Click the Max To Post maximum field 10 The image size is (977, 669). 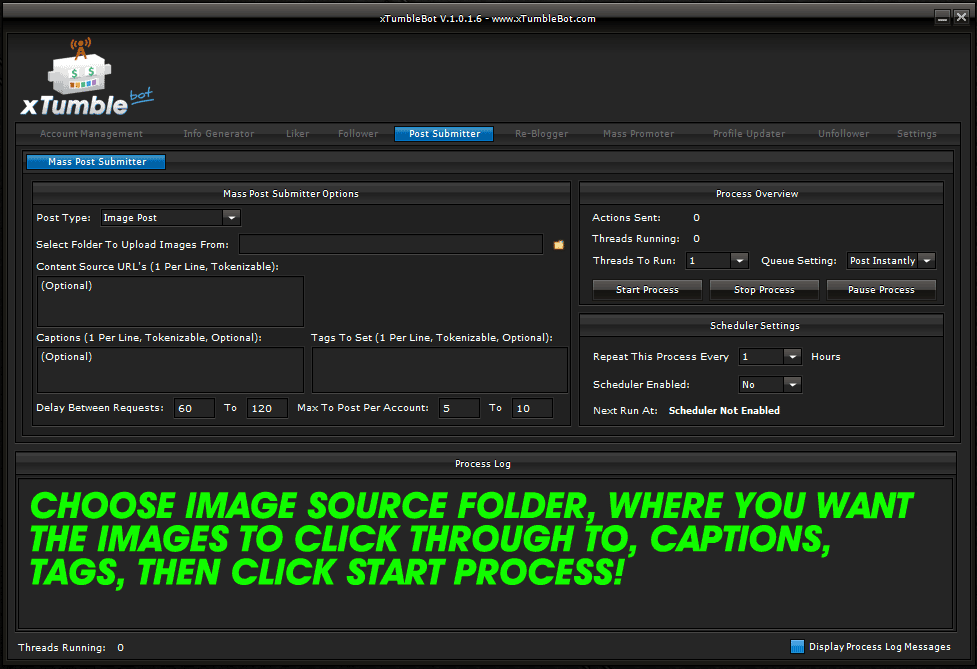(x=532, y=408)
